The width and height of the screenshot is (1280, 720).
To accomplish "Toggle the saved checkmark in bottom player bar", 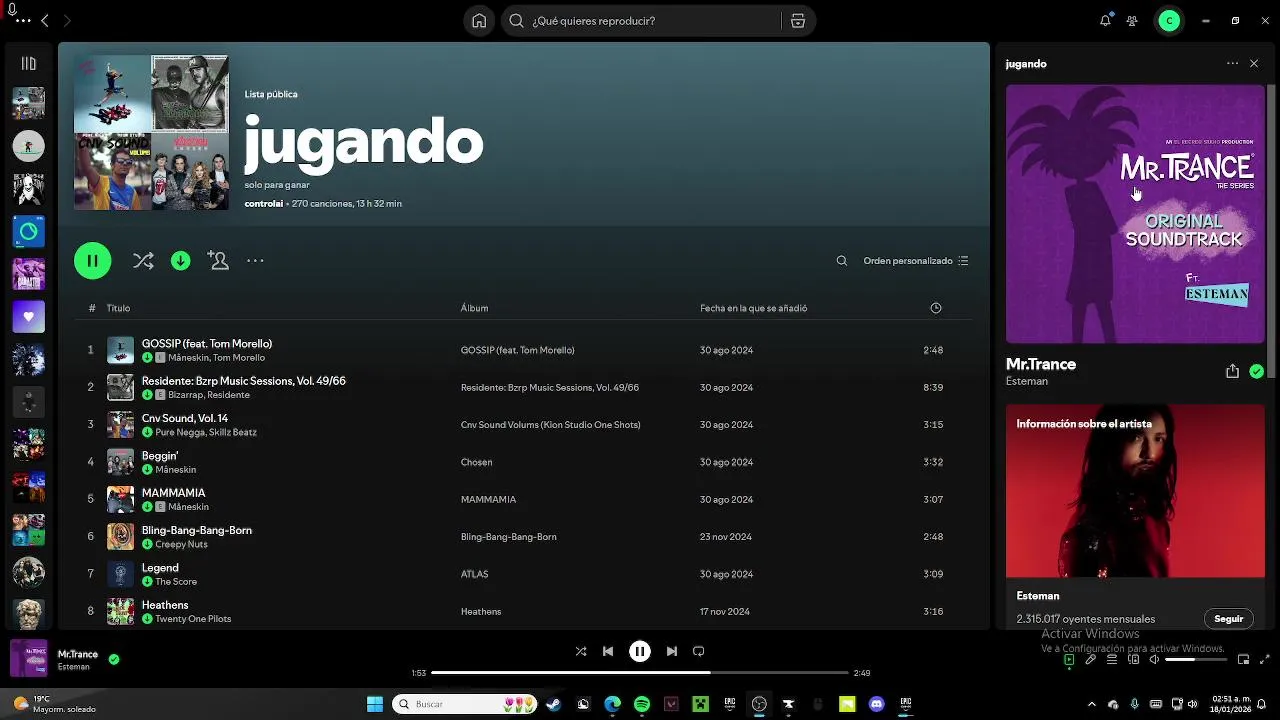I will (114, 659).
